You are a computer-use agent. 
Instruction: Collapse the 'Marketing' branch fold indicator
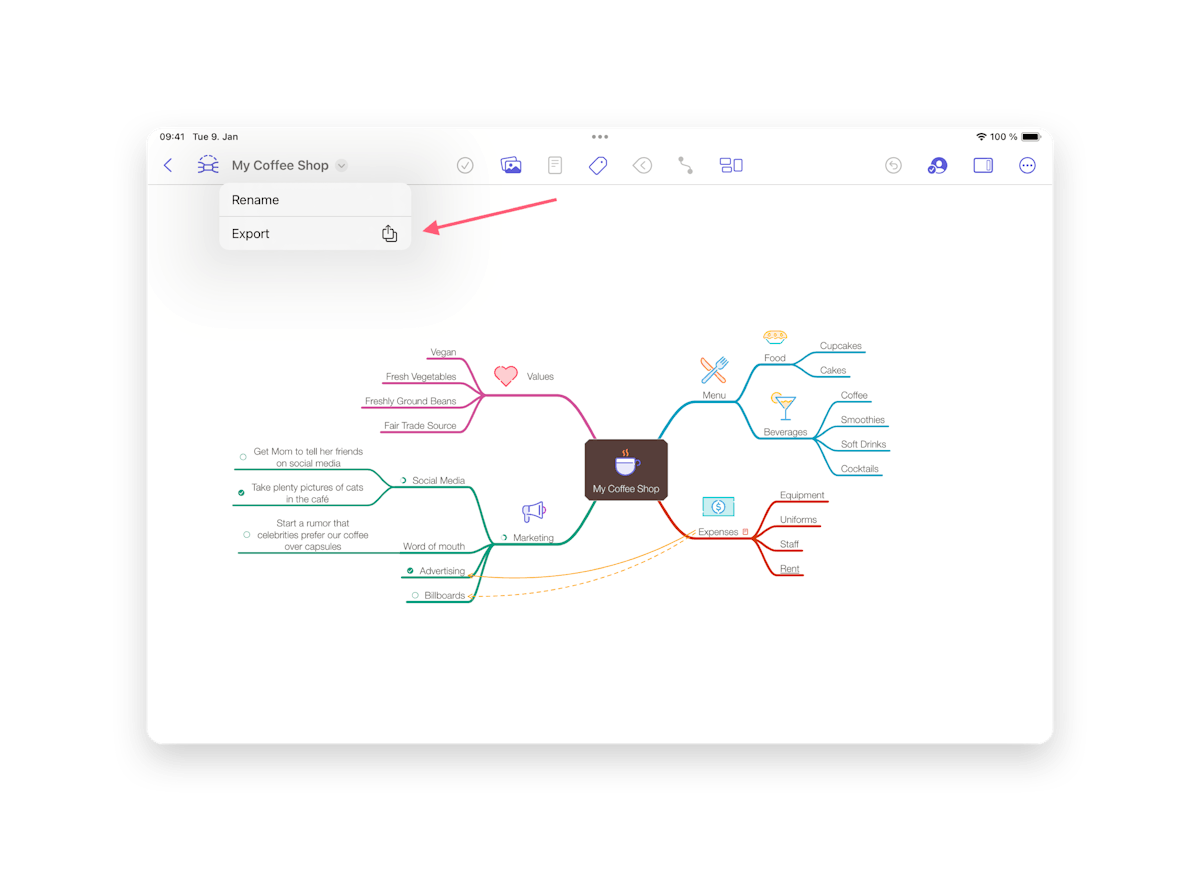(503, 537)
